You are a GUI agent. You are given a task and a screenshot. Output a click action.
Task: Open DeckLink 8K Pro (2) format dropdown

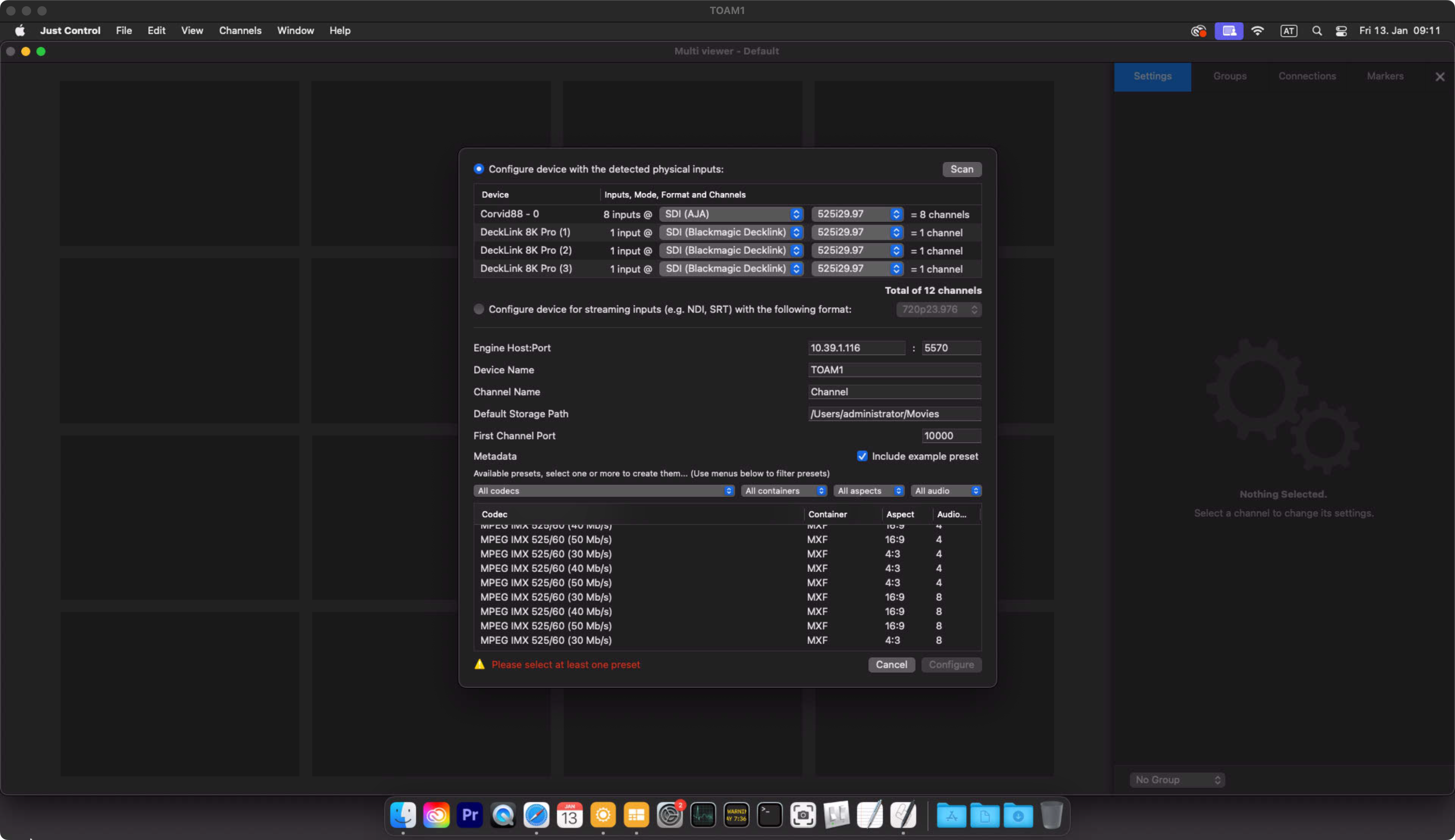pyautogui.click(x=857, y=250)
